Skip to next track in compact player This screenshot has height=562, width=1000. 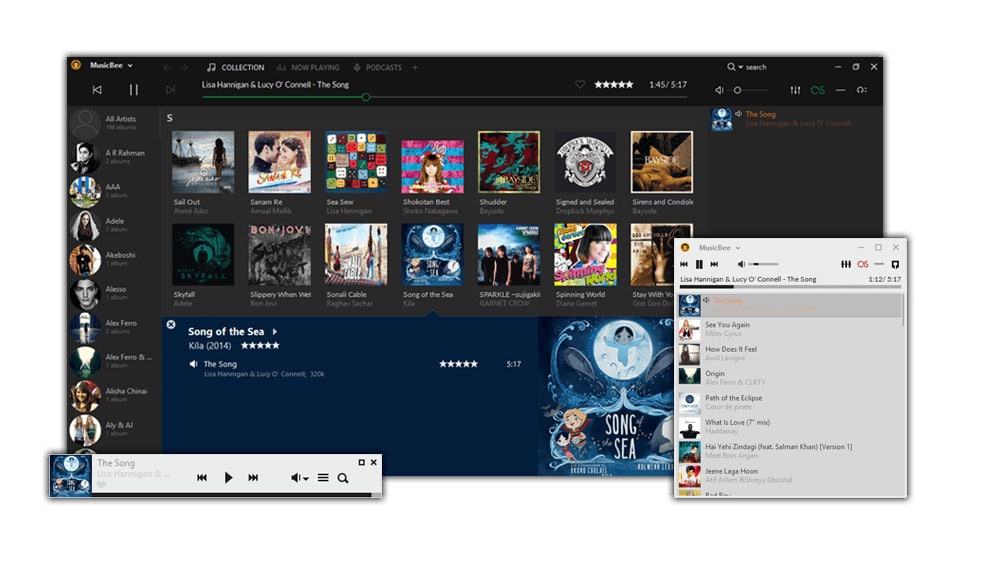tap(714, 264)
